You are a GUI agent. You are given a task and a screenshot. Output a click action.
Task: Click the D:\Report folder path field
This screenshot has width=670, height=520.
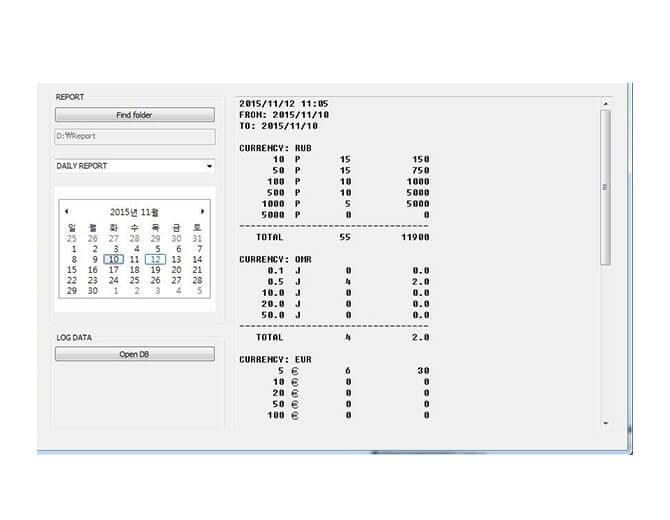click(x=134, y=136)
